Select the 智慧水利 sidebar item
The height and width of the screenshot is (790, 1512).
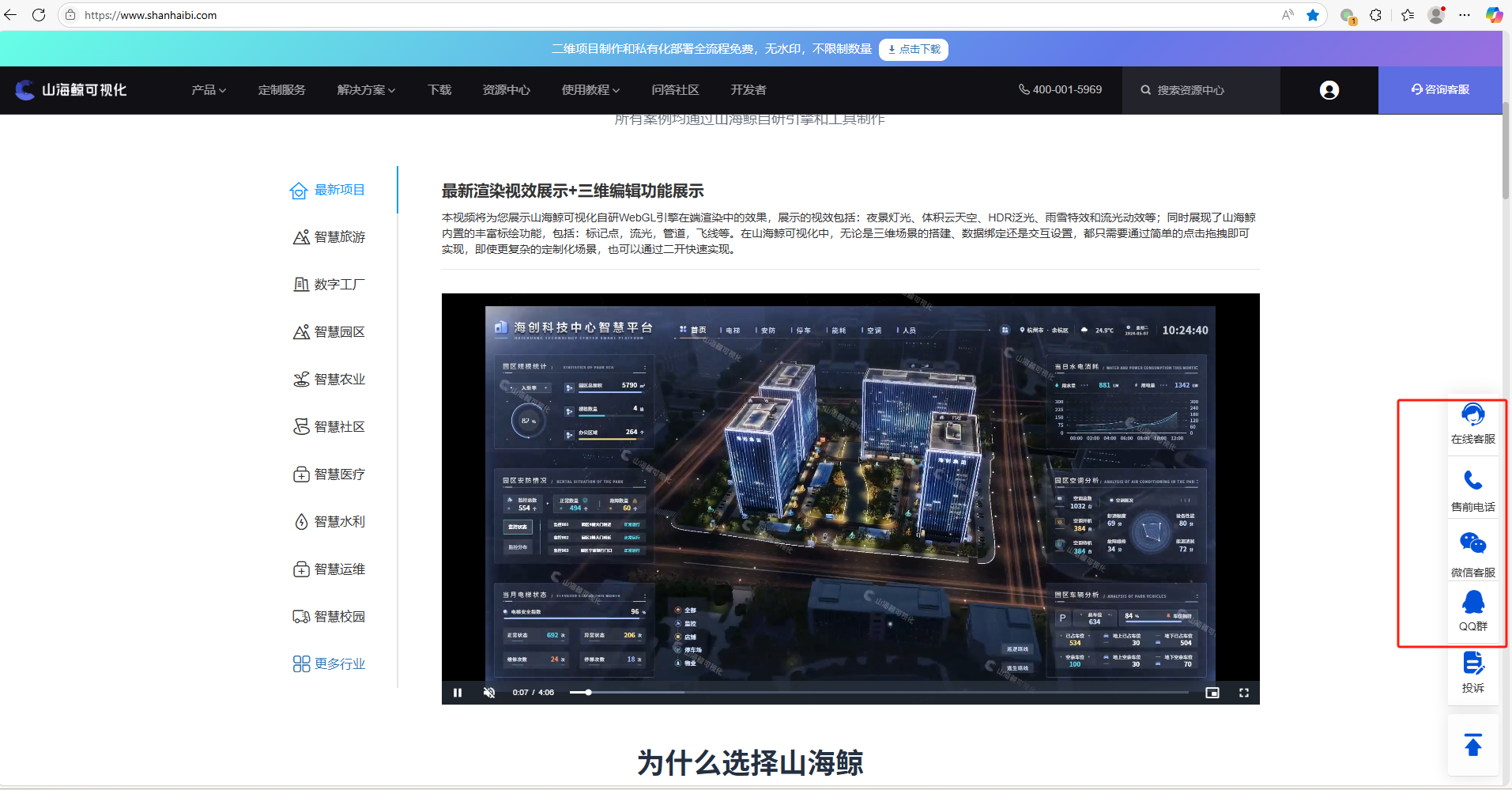(328, 522)
